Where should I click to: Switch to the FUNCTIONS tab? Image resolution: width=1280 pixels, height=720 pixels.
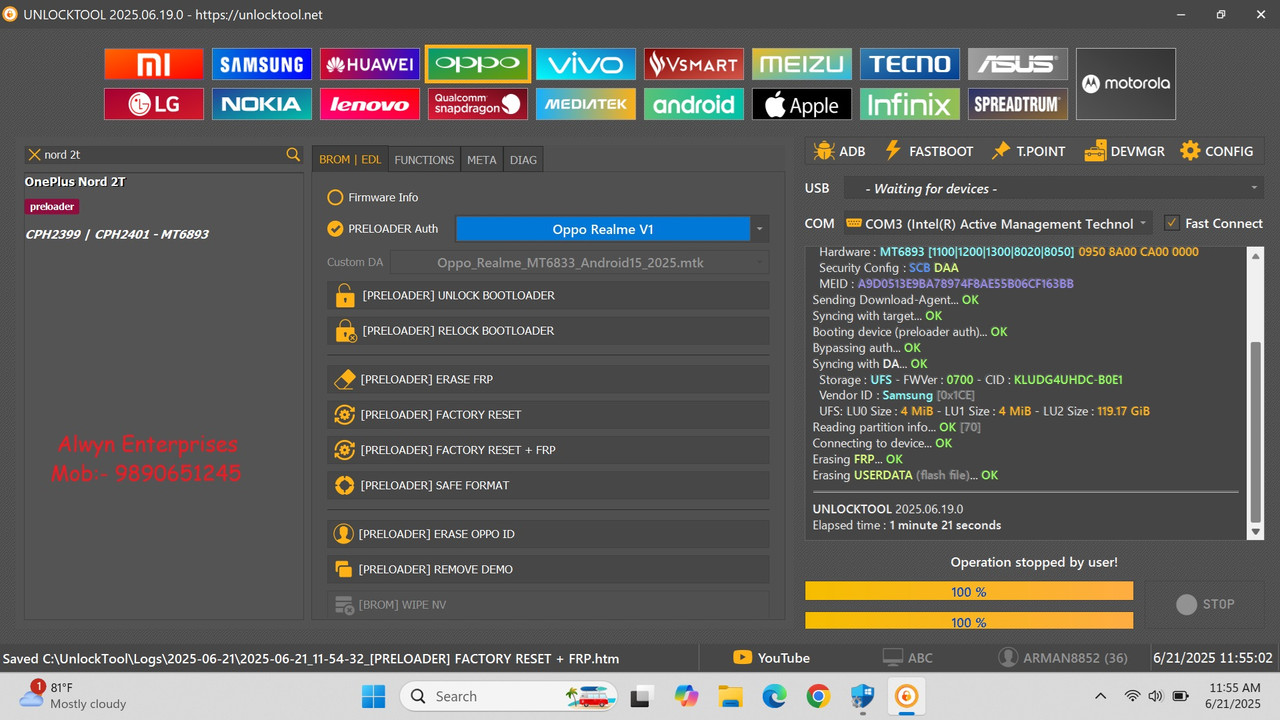[424, 160]
